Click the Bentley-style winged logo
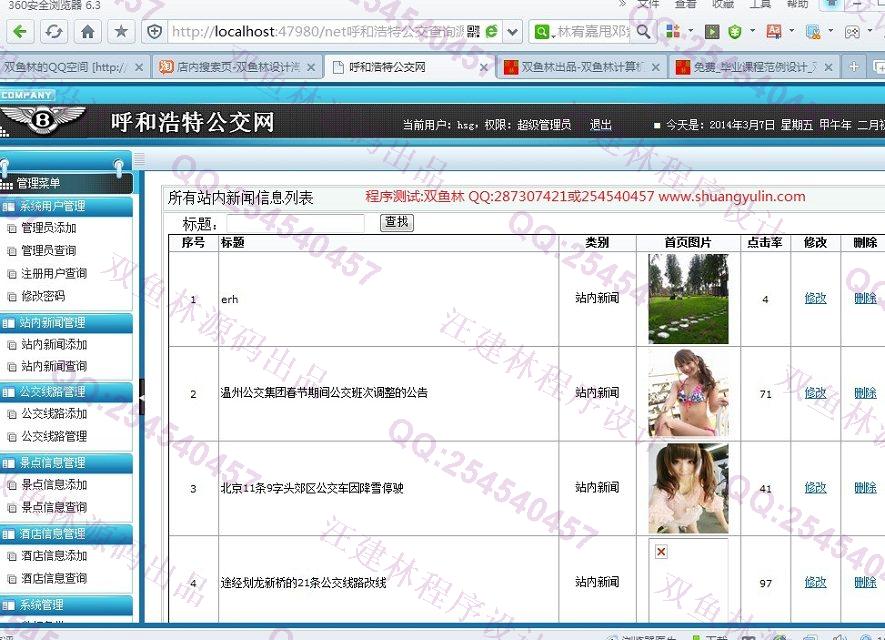885x640 pixels. 42,120
